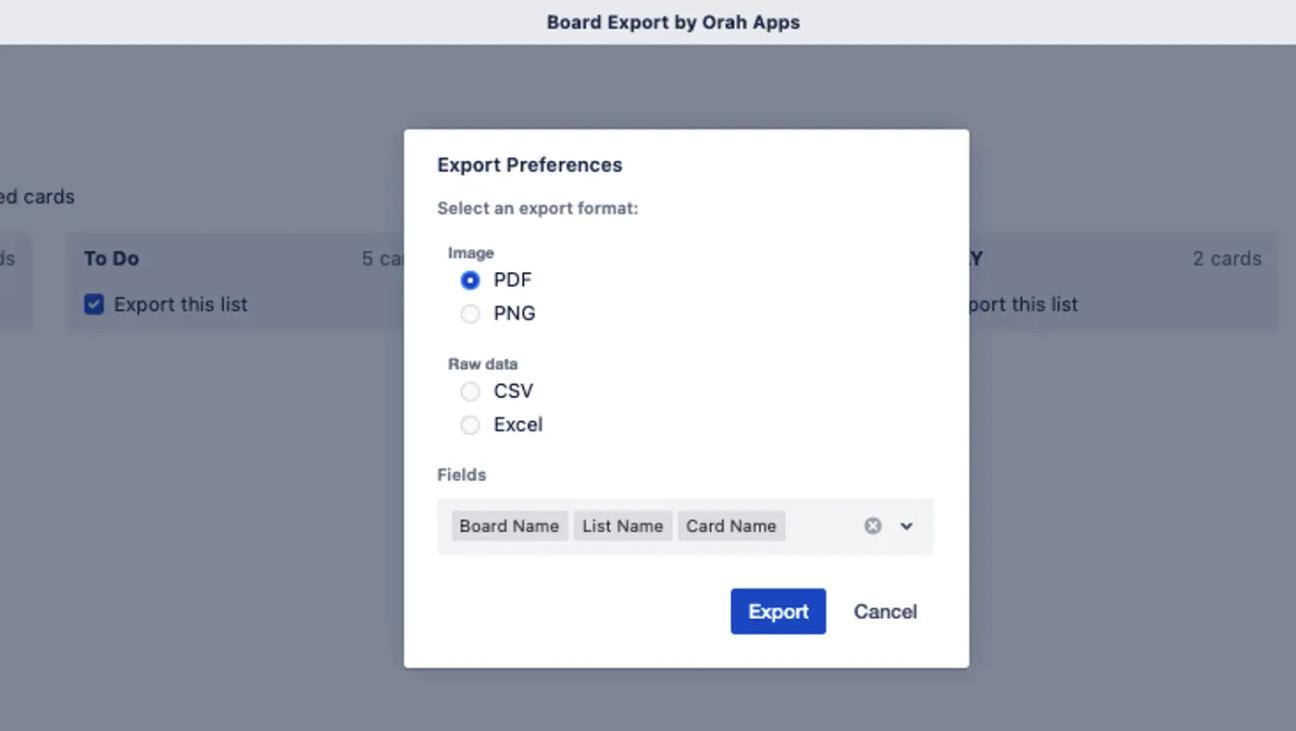Image resolution: width=1296 pixels, height=731 pixels.
Task: Click the Export Preferences heading
Action: click(x=529, y=164)
